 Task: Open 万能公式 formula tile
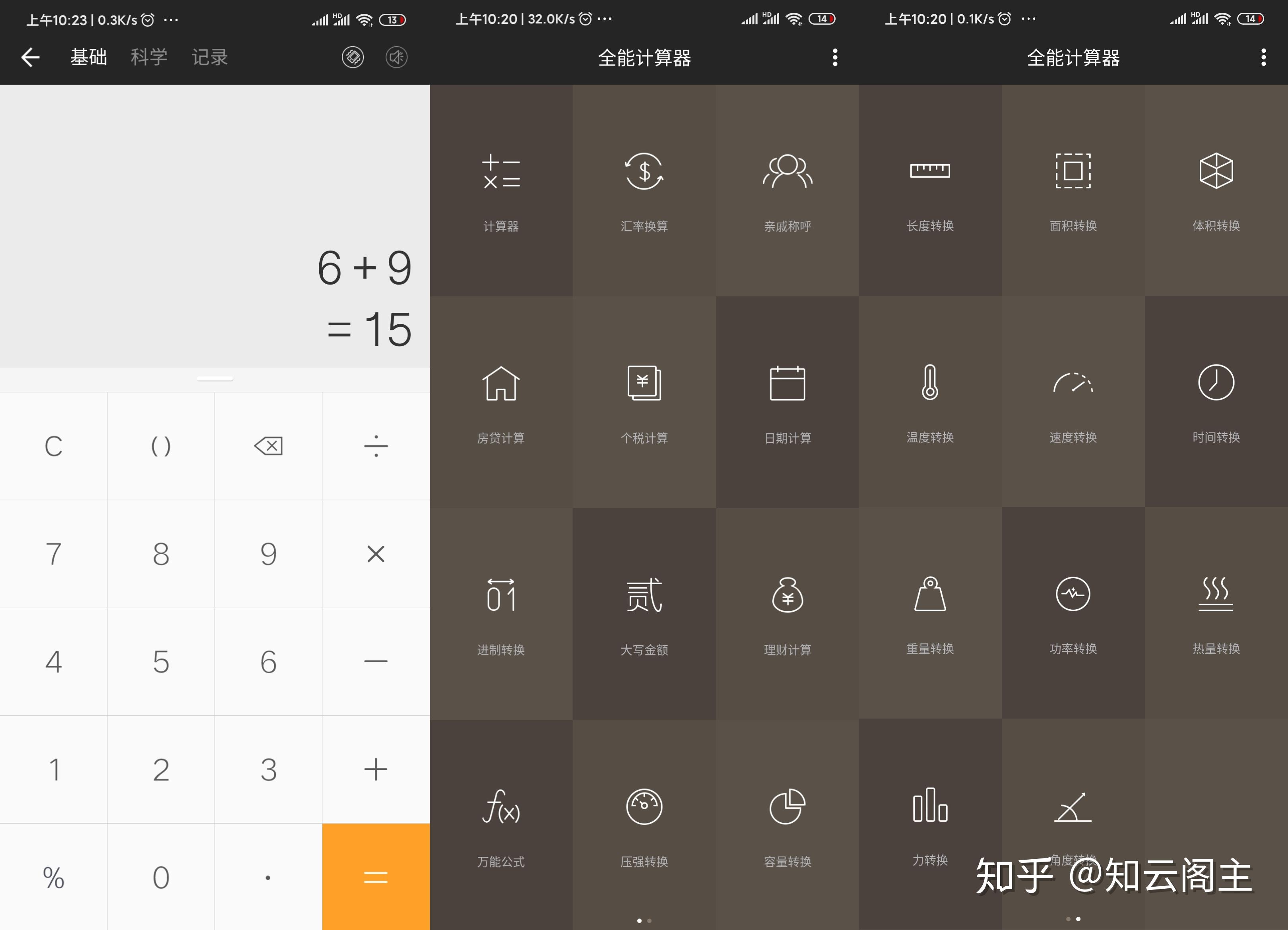pyautogui.click(x=501, y=824)
